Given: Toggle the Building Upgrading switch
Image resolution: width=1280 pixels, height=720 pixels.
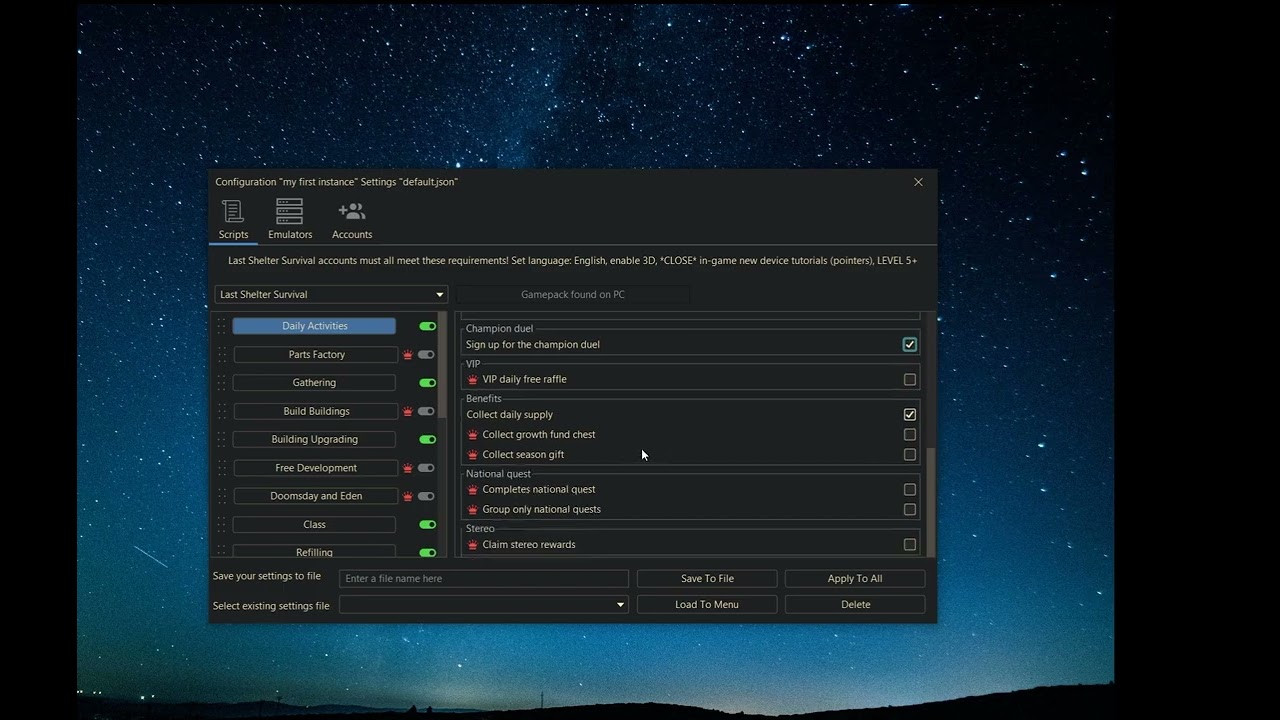Looking at the screenshot, I should (427, 439).
